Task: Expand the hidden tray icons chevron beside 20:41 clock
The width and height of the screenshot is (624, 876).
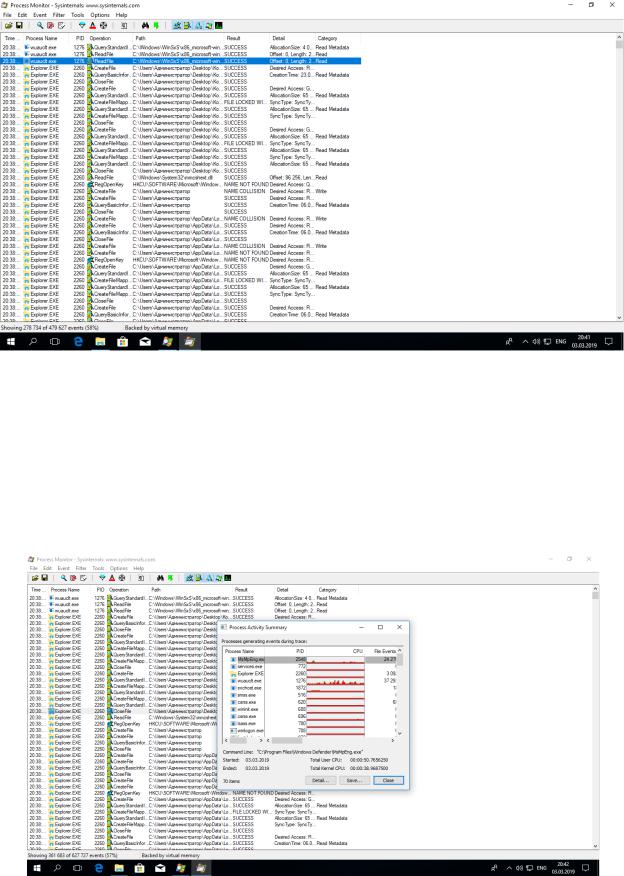Action: (525, 341)
